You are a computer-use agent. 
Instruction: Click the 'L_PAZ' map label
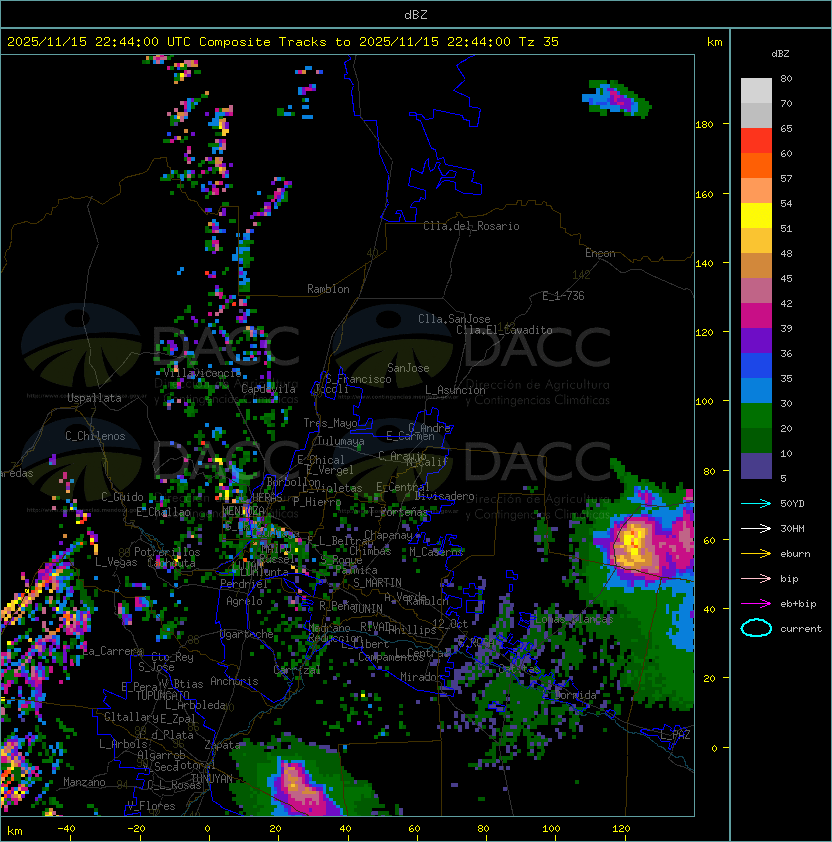coord(675,734)
